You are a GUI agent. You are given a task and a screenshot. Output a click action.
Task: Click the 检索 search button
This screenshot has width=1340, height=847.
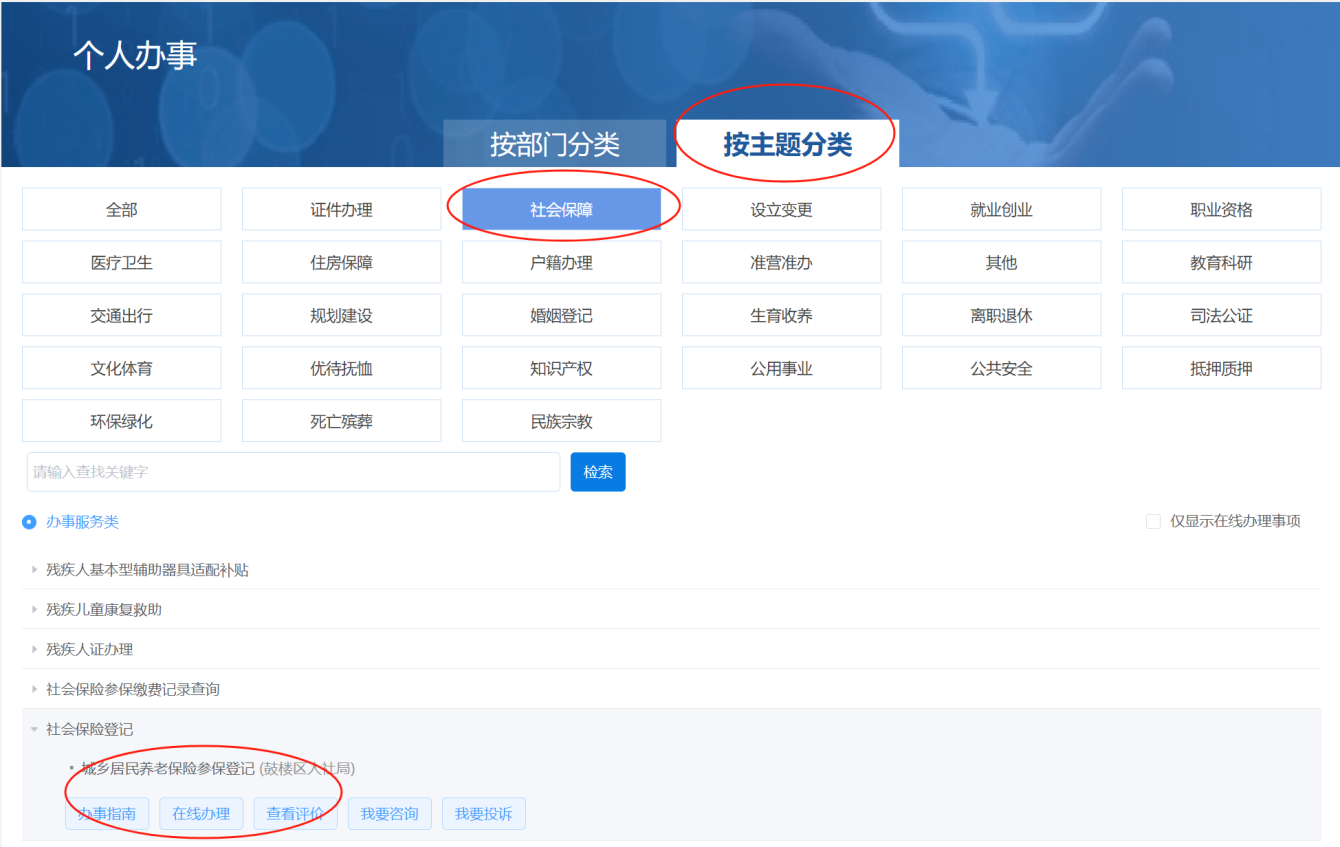click(597, 472)
